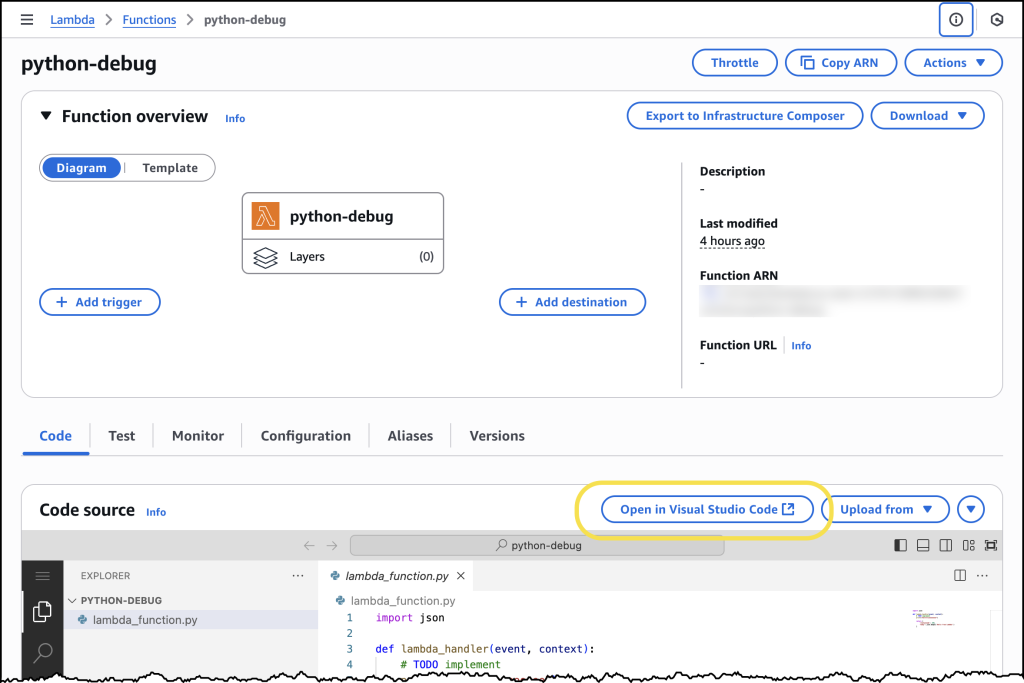Toggle the secondary side bar

(x=944, y=545)
